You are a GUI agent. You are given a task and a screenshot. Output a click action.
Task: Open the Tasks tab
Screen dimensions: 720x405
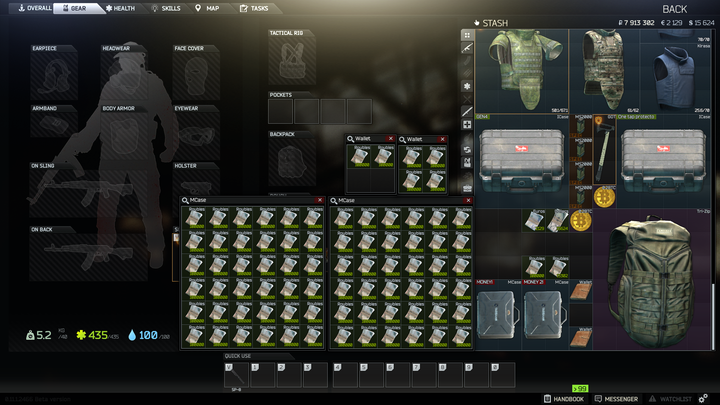(255, 8)
